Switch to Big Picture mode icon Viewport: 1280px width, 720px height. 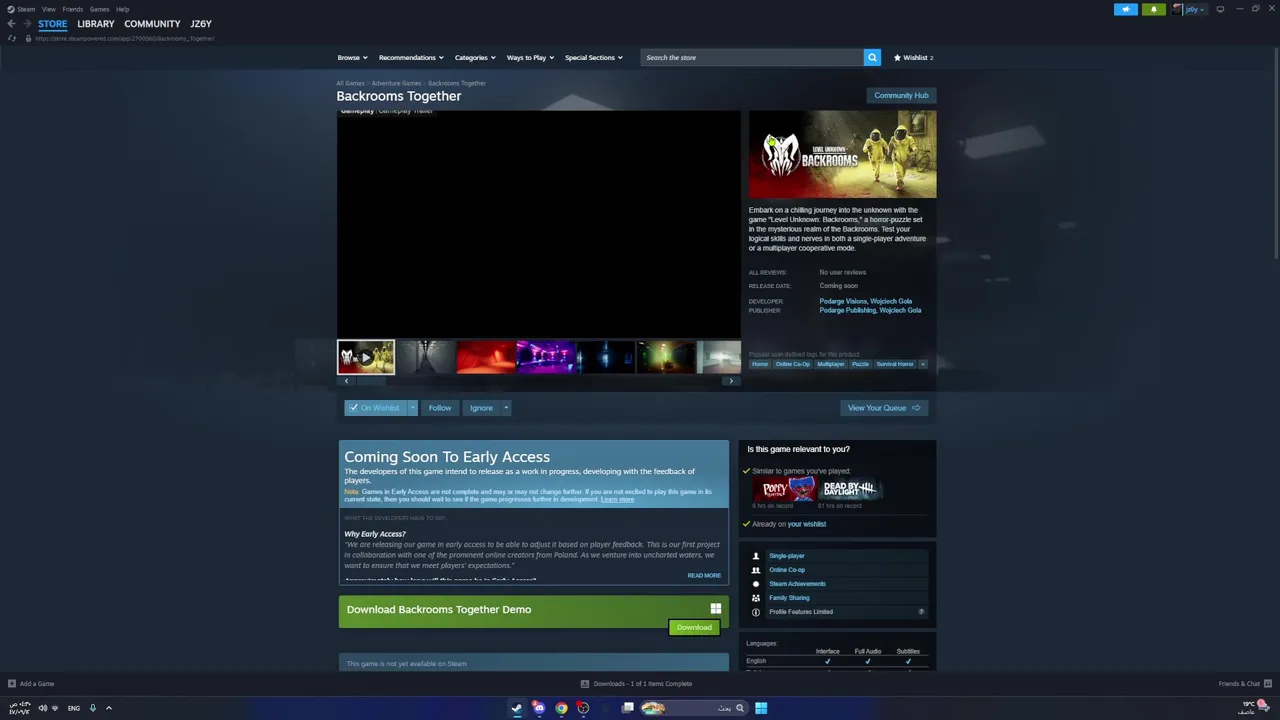click(1220, 9)
